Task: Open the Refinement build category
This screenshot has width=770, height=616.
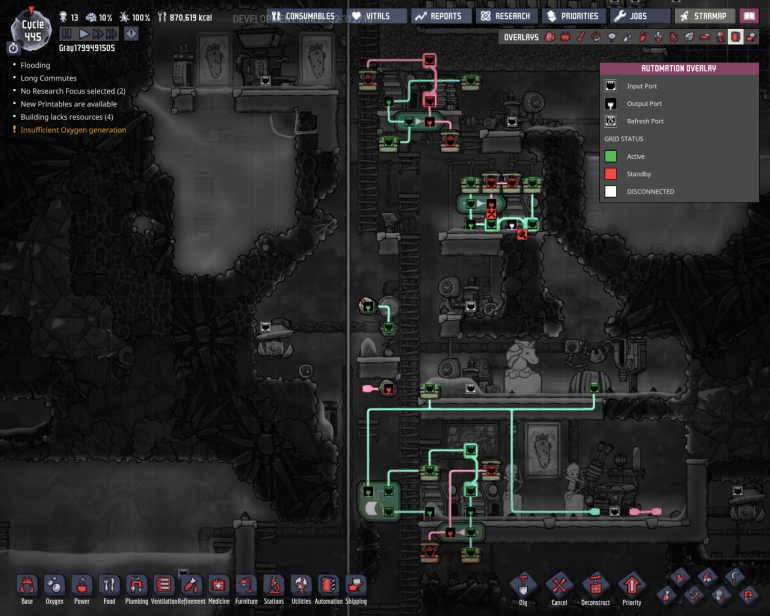Action: coord(192,589)
